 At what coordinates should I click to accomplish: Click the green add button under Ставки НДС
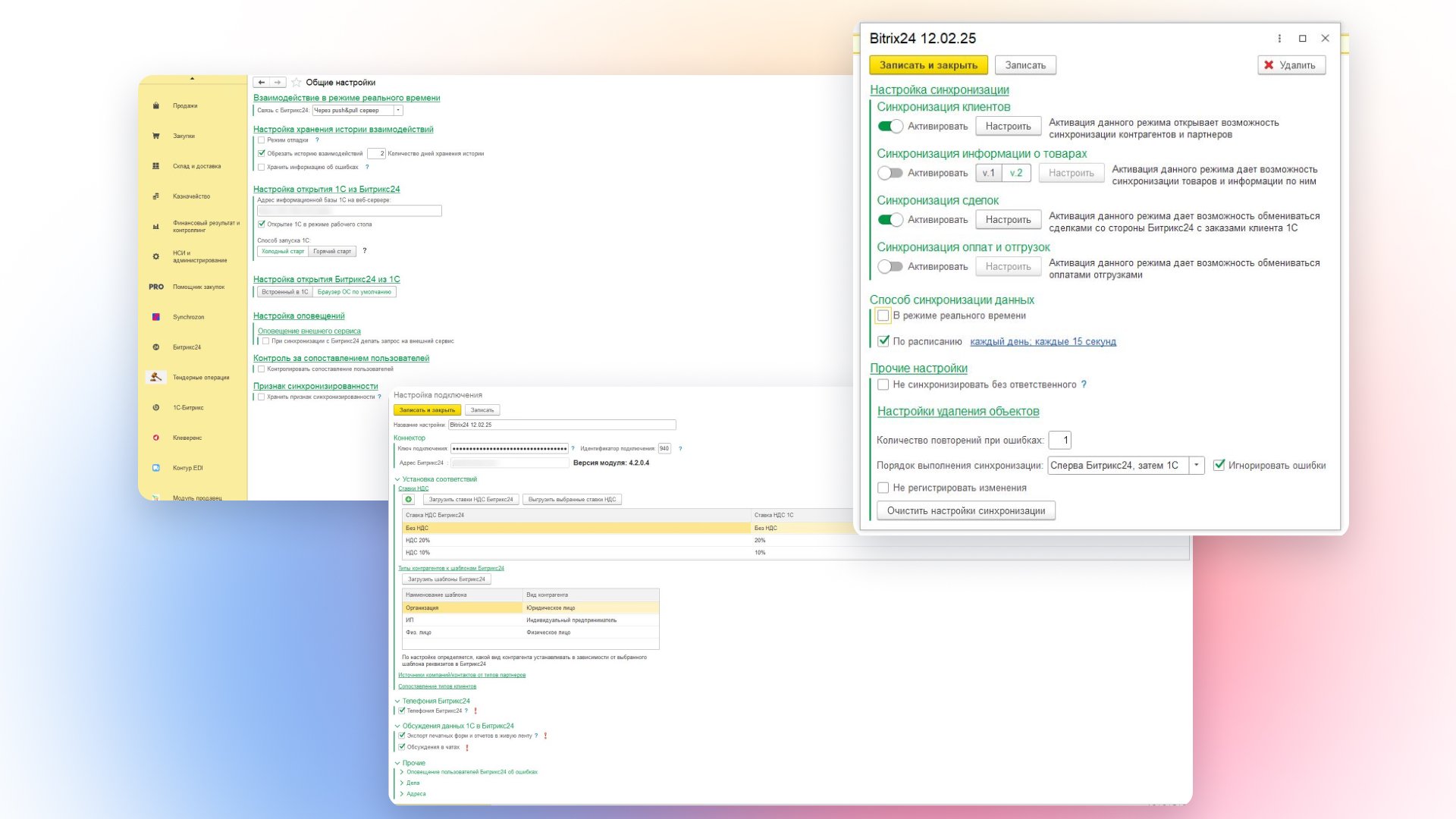(409, 500)
